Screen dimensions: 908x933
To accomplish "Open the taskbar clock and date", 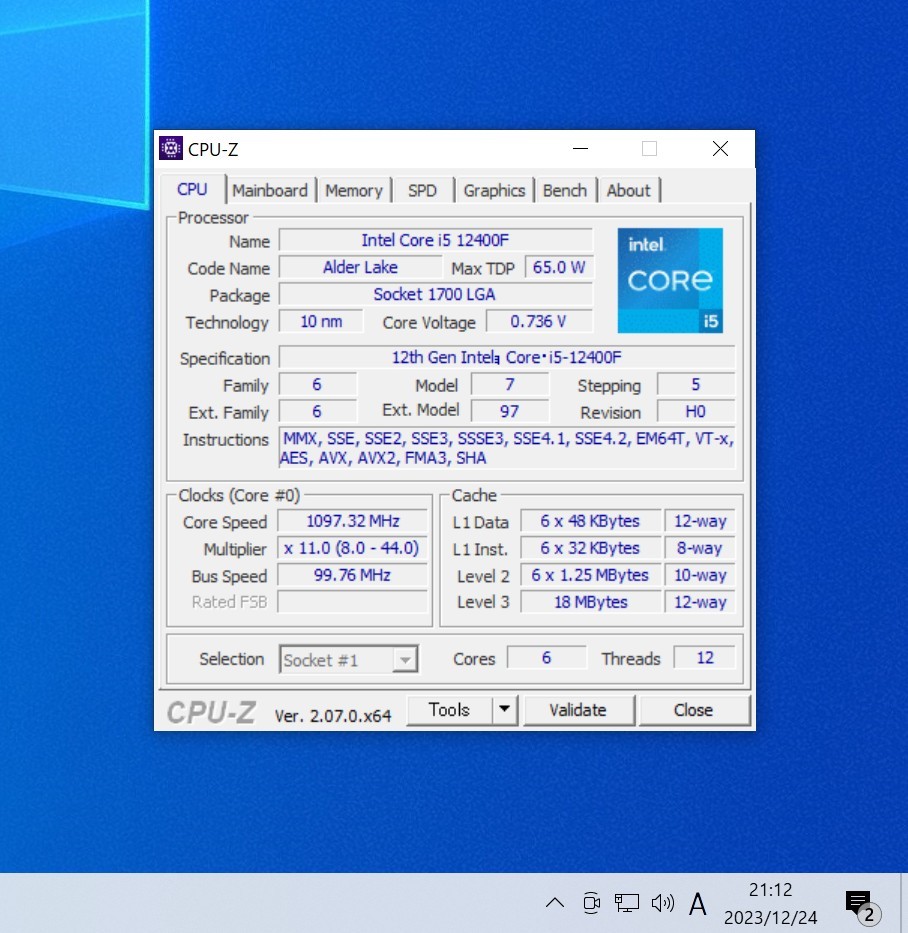I will coord(771,903).
